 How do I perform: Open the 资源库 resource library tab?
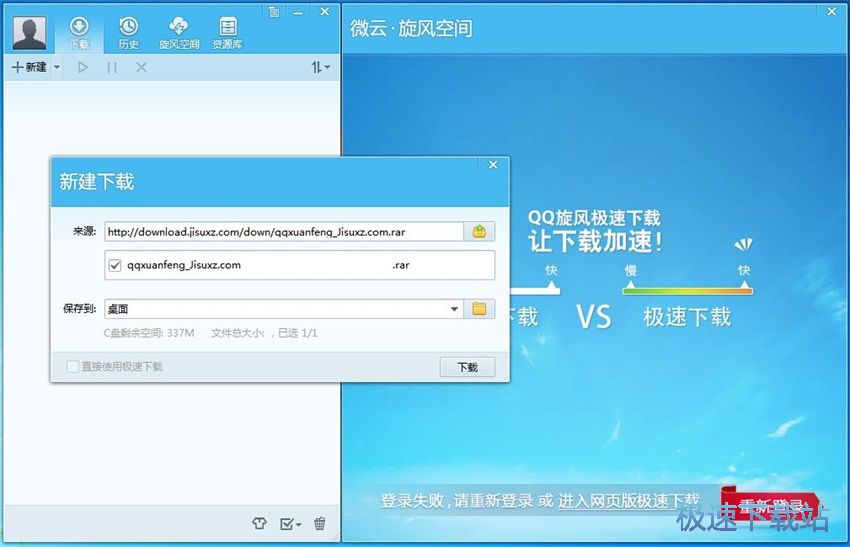coord(227,33)
